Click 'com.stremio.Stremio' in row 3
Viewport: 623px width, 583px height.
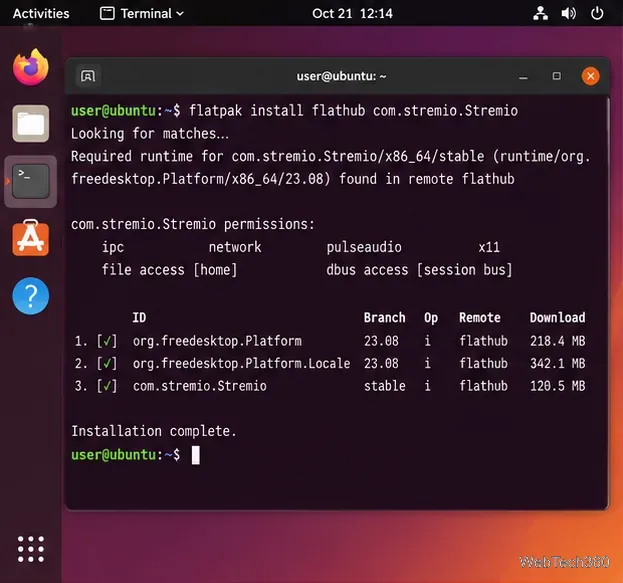tap(199, 386)
